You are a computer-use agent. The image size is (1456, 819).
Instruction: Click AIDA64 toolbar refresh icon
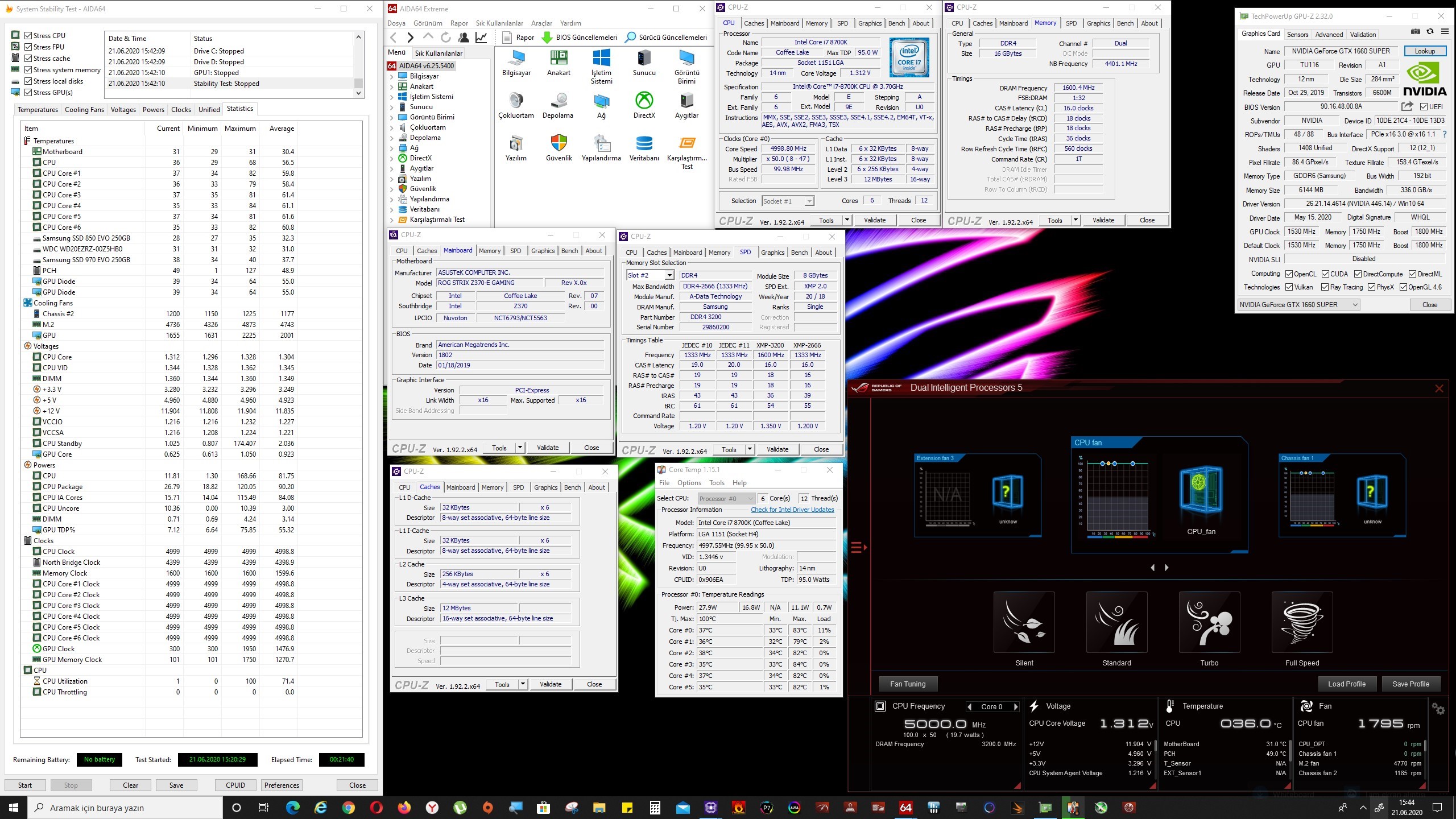tap(446, 38)
